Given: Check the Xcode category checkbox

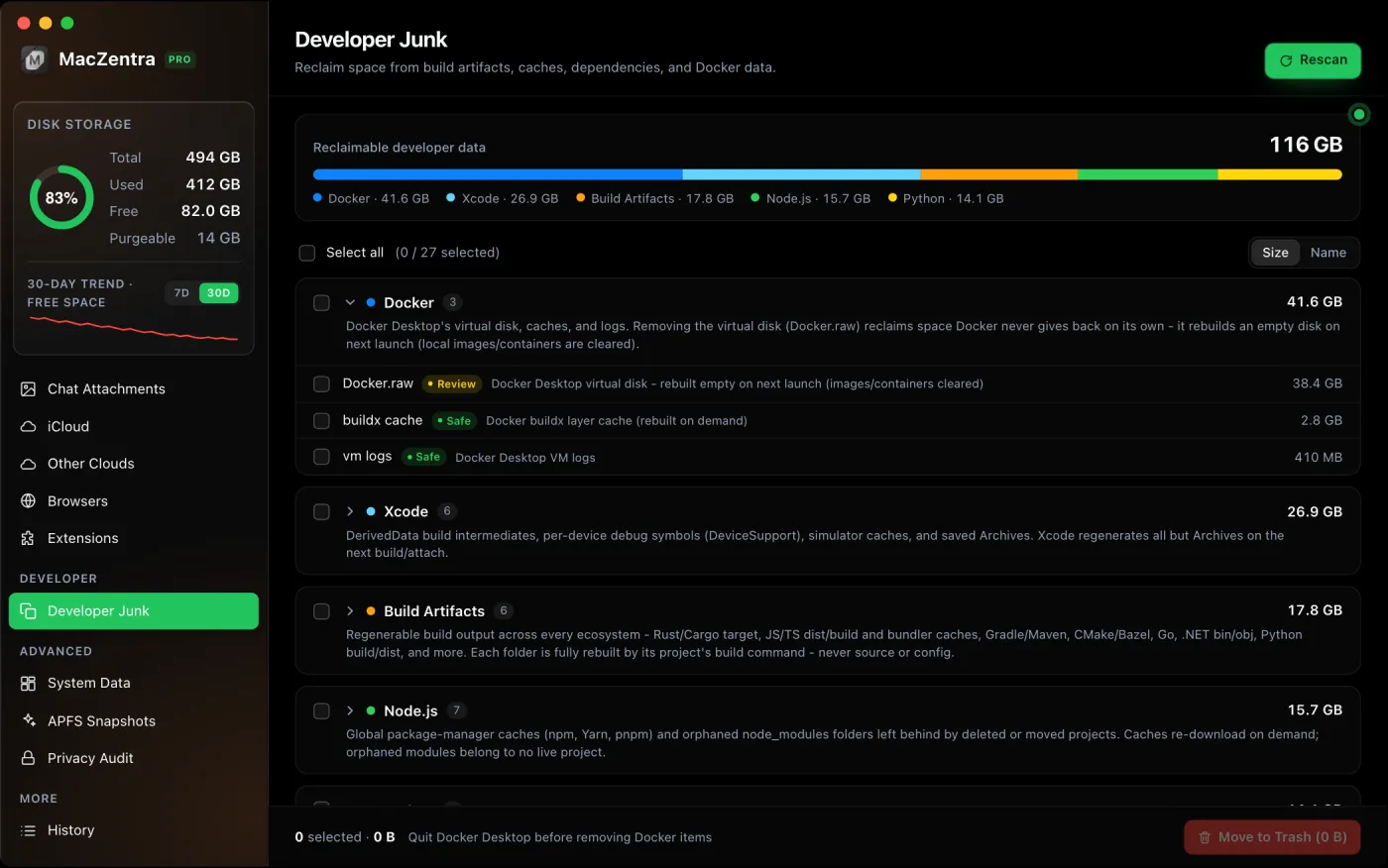Looking at the screenshot, I should 321,512.
